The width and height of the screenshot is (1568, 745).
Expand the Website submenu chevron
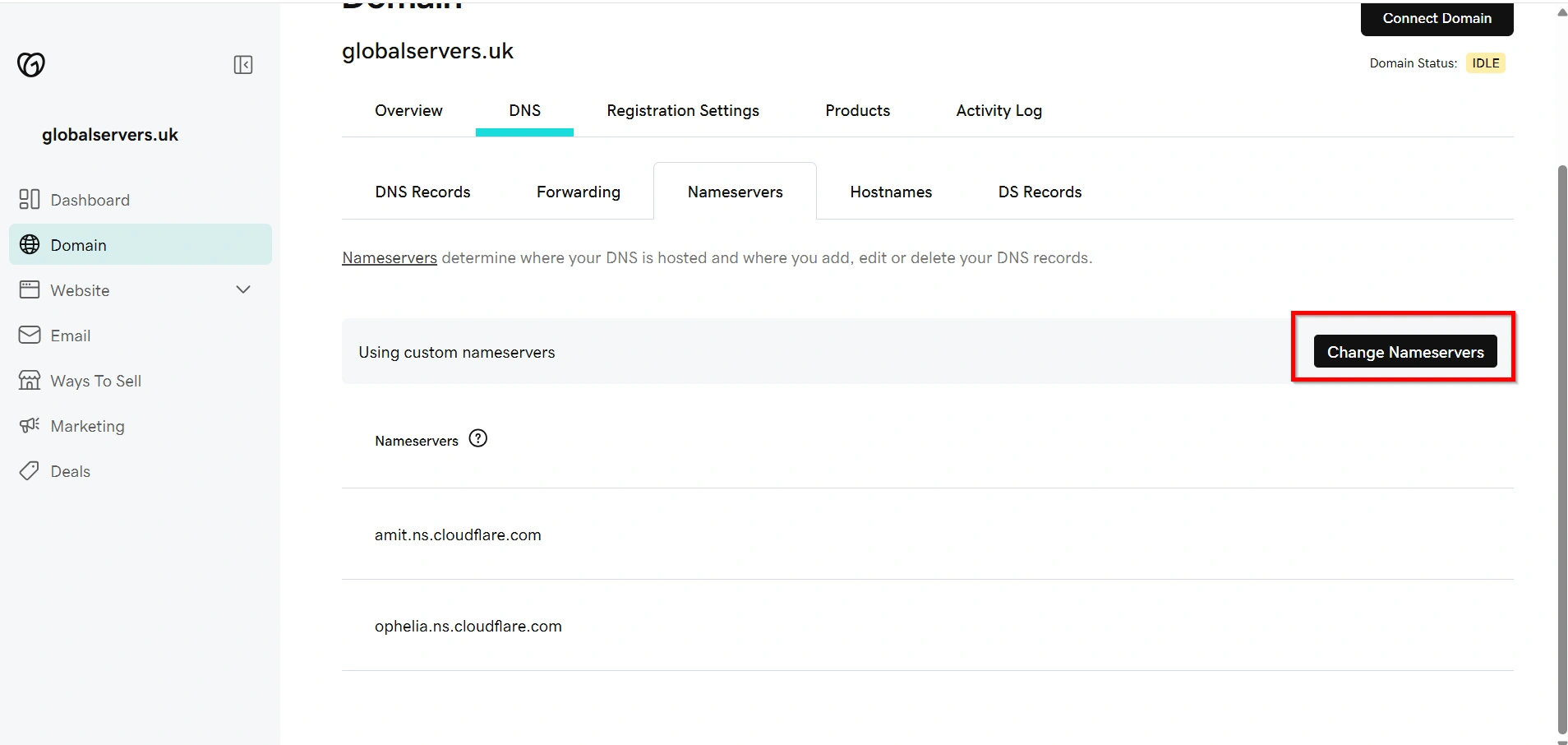[x=243, y=289]
